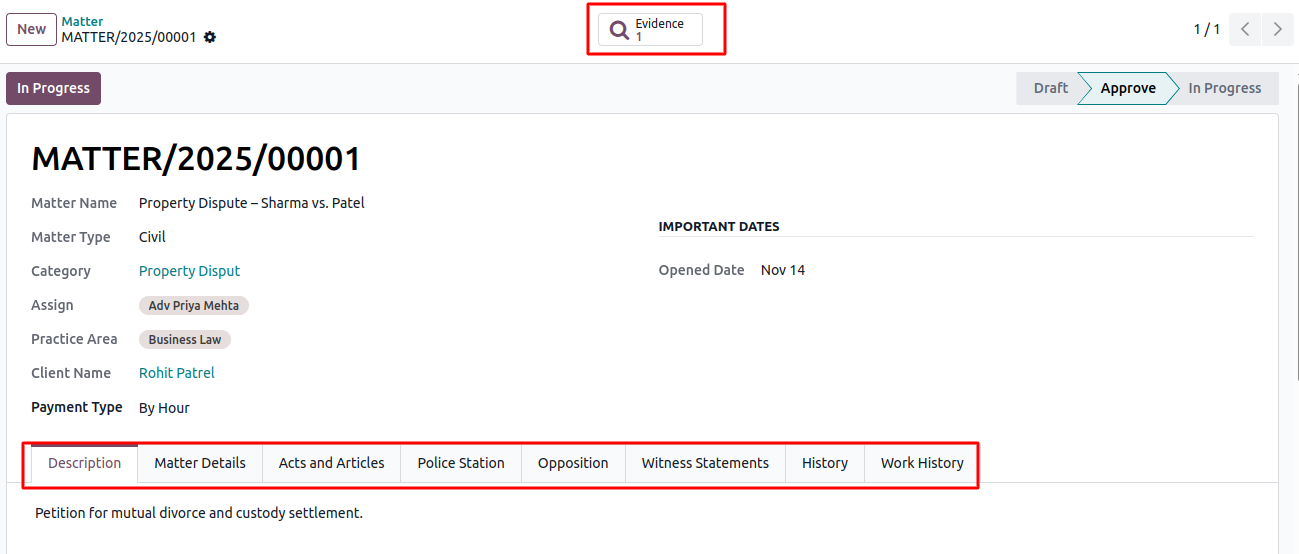Image resolution: width=1299 pixels, height=554 pixels.
Task: Select the Approve status stage
Action: [1127, 88]
